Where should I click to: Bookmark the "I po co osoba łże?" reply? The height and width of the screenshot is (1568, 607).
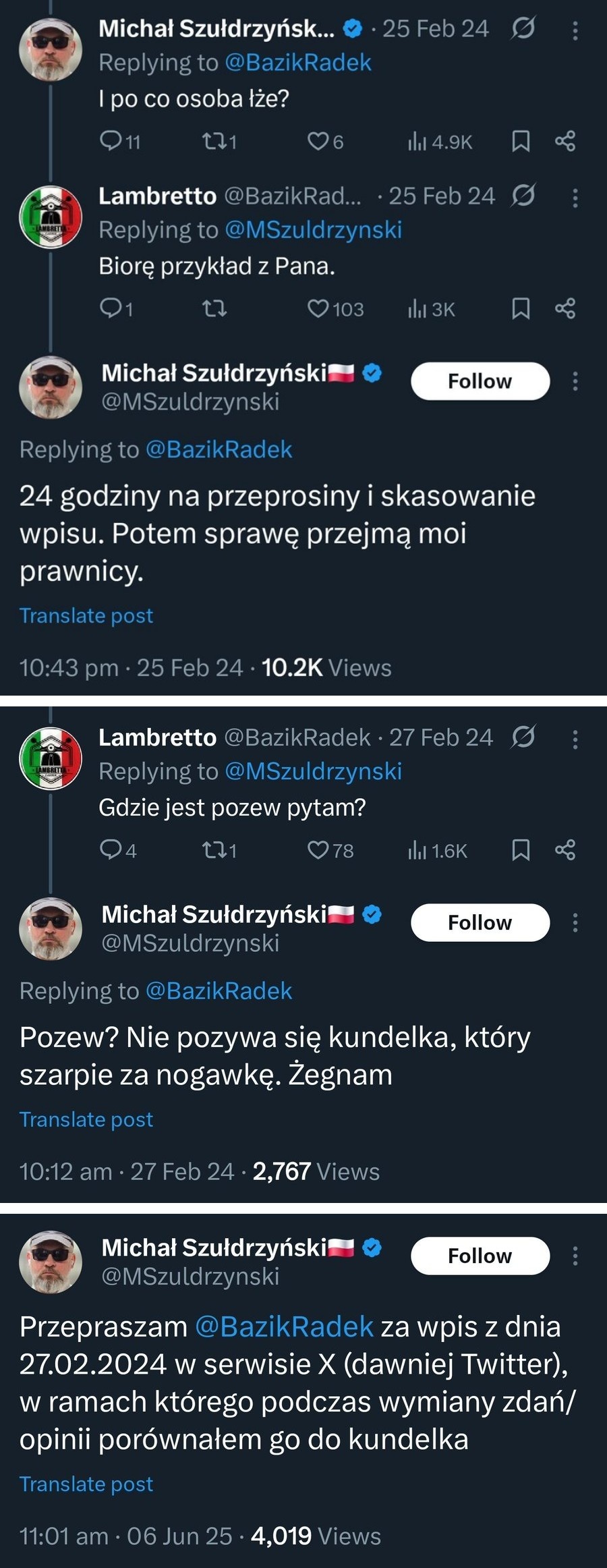click(x=521, y=142)
